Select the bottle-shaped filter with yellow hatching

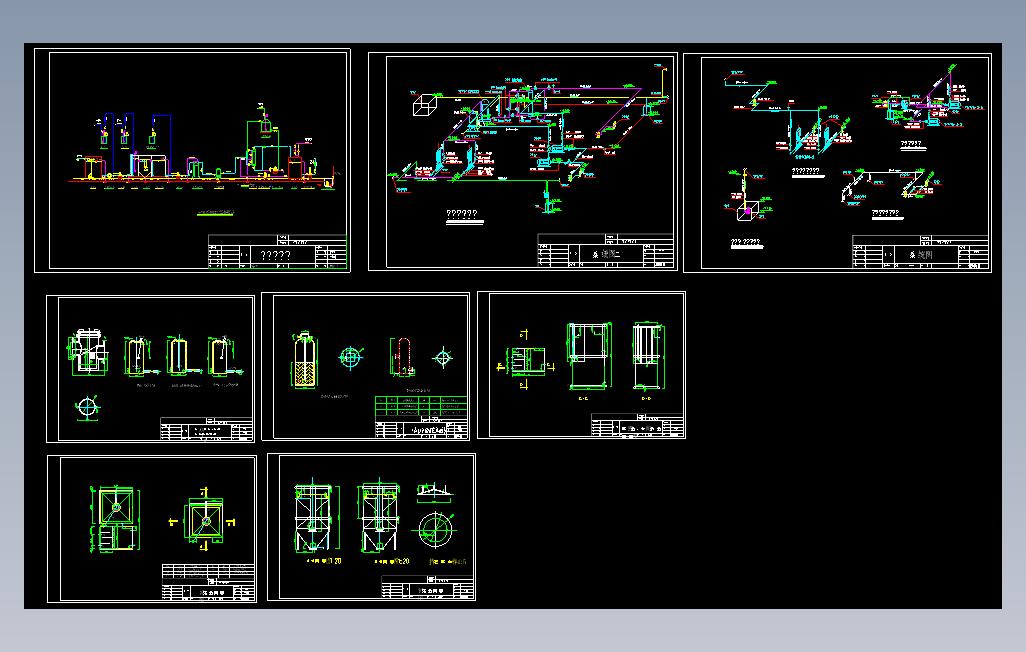click(304, 360)
